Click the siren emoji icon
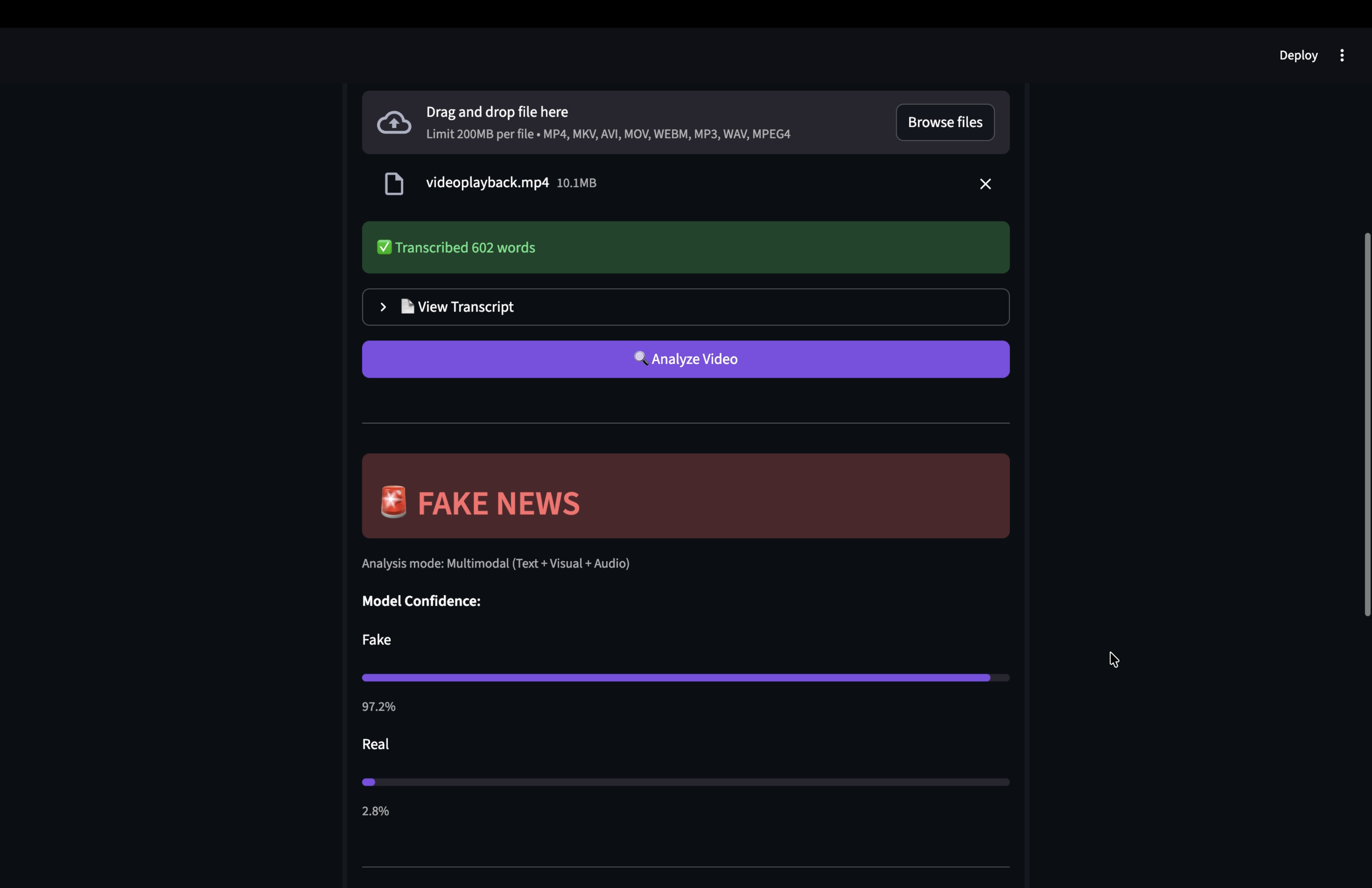 [x=394, y=502]
